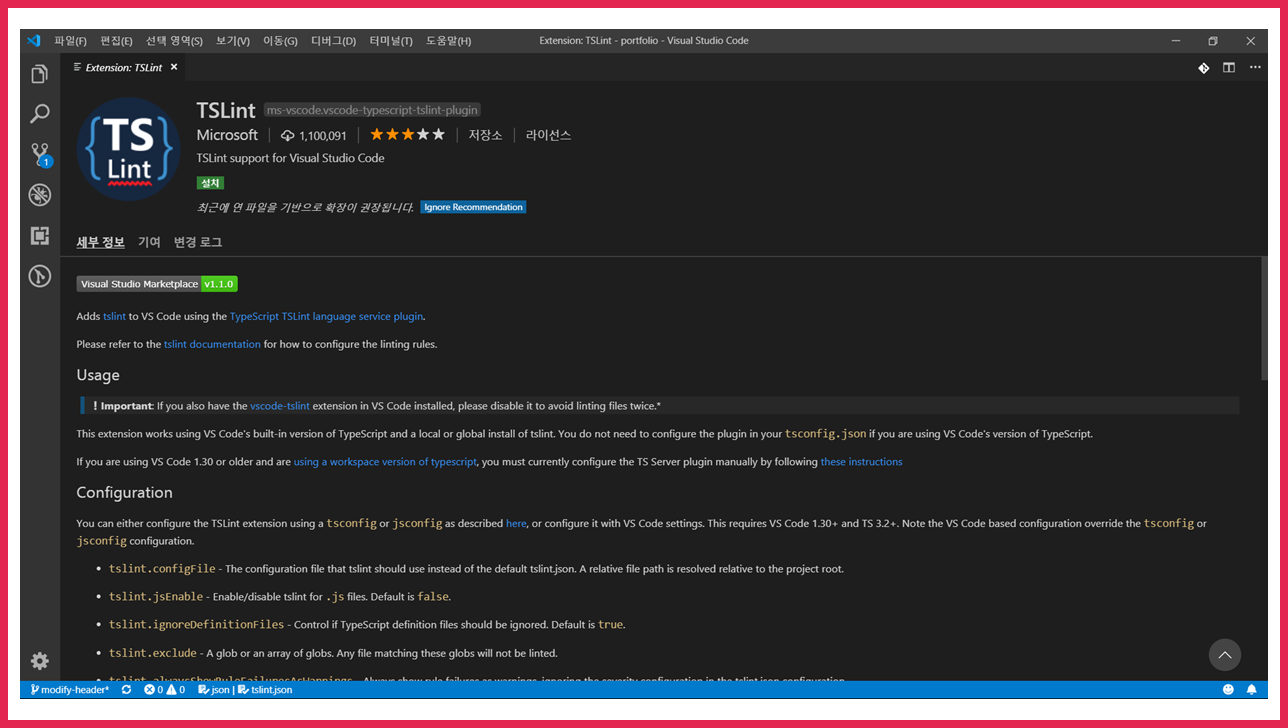Split the editor with split icon
This screenshot has height=728, width=1288.
[1228, 68]
